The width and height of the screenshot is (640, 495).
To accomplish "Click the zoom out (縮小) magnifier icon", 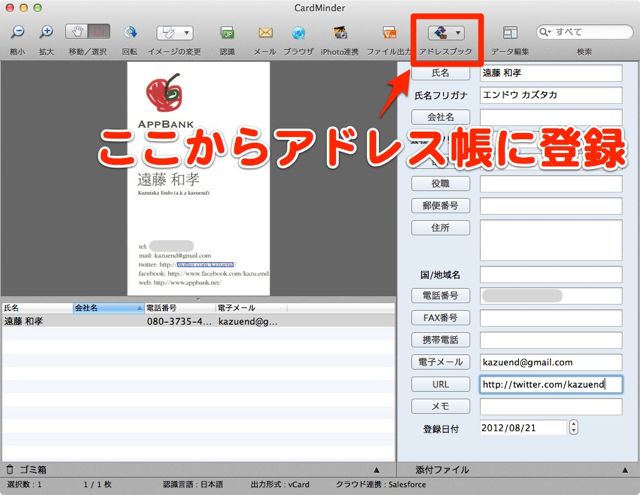I will coord(17,32).
